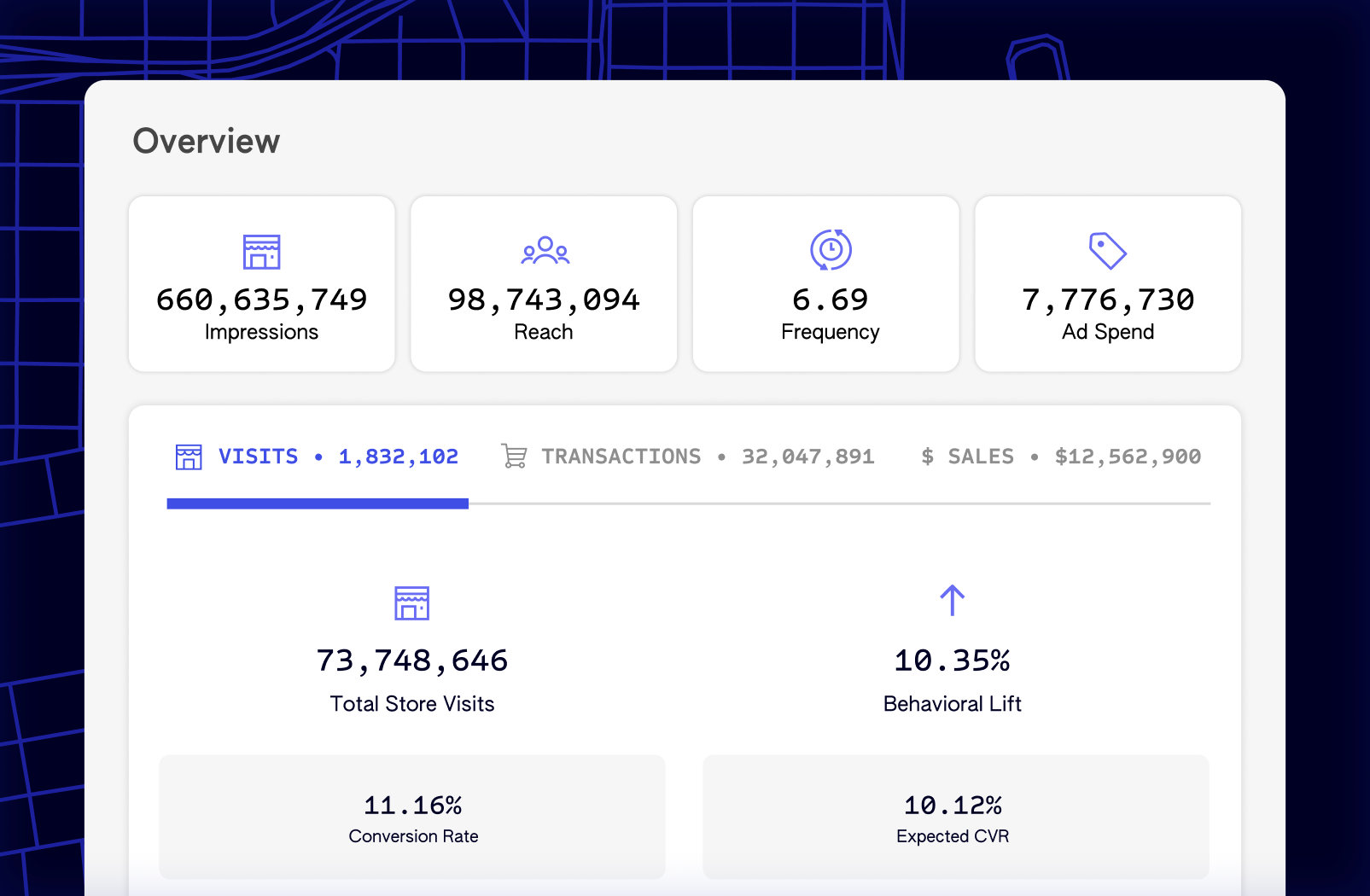1370x896 pixels.
Task: Select the Conversion Rate panel
Action: [412, 816]
